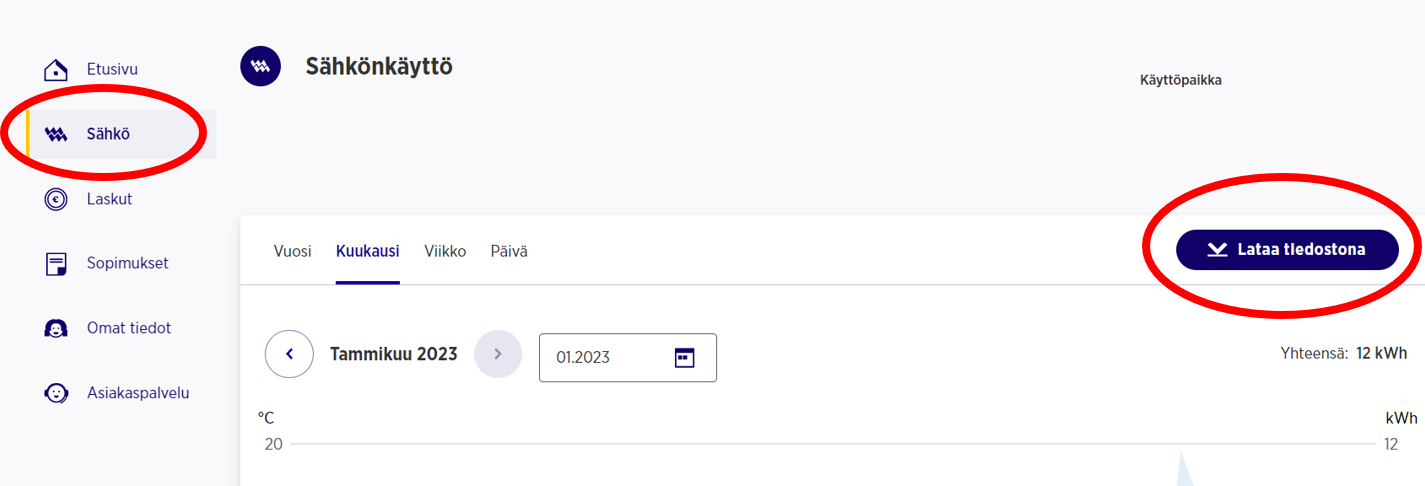Click the Omat tiedot person icon
This screenshot has width=1425, height=486.
tap(56, 329)
